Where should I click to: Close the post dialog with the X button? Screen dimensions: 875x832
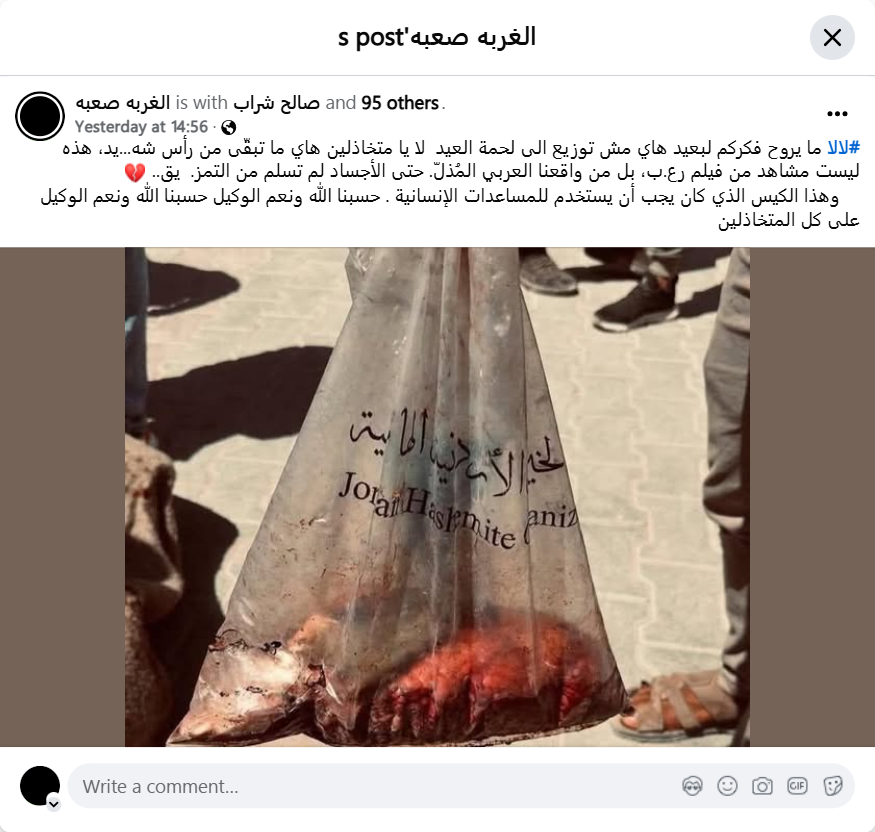point(832,37)
